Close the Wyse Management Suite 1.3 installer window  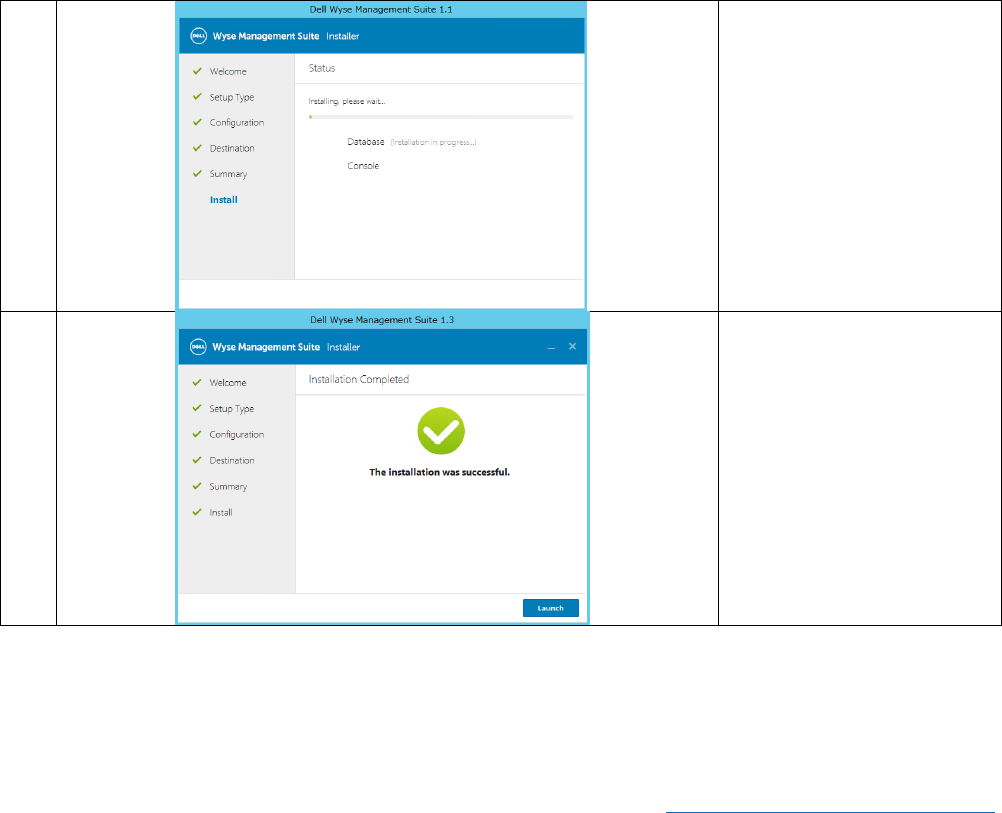point(573,346)
